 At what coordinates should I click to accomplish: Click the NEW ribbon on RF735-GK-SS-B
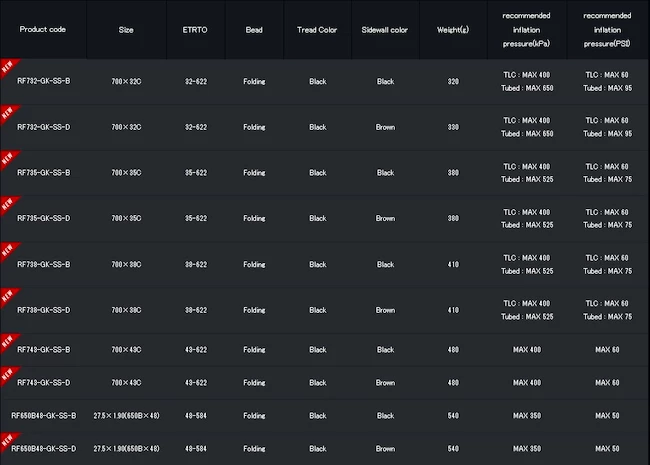8,158
